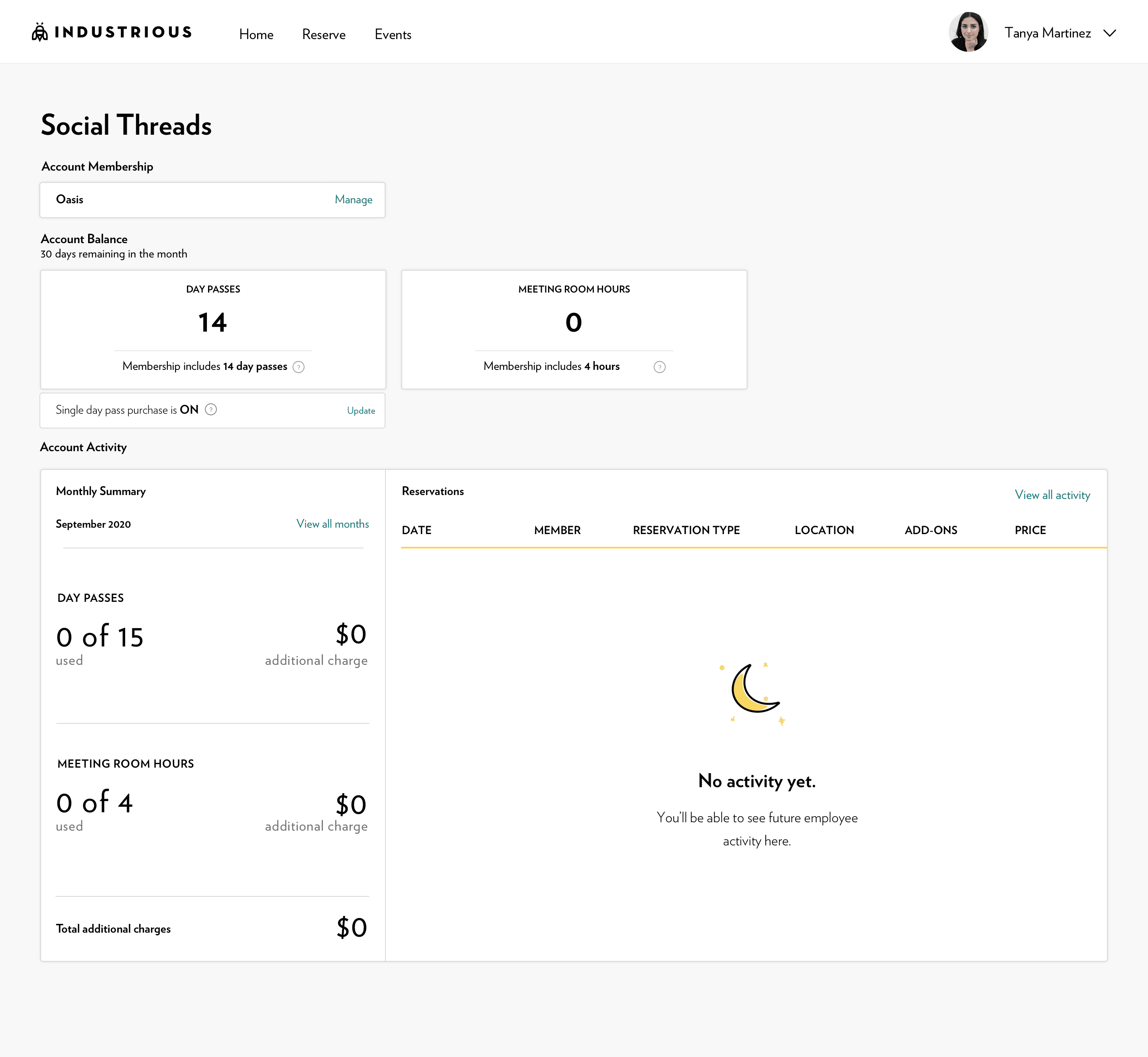The width and height of the screenshot is (1148, 1057).
Task: Click the Total additional charges label
Action: pyautogui.click(x=113, y=929)
